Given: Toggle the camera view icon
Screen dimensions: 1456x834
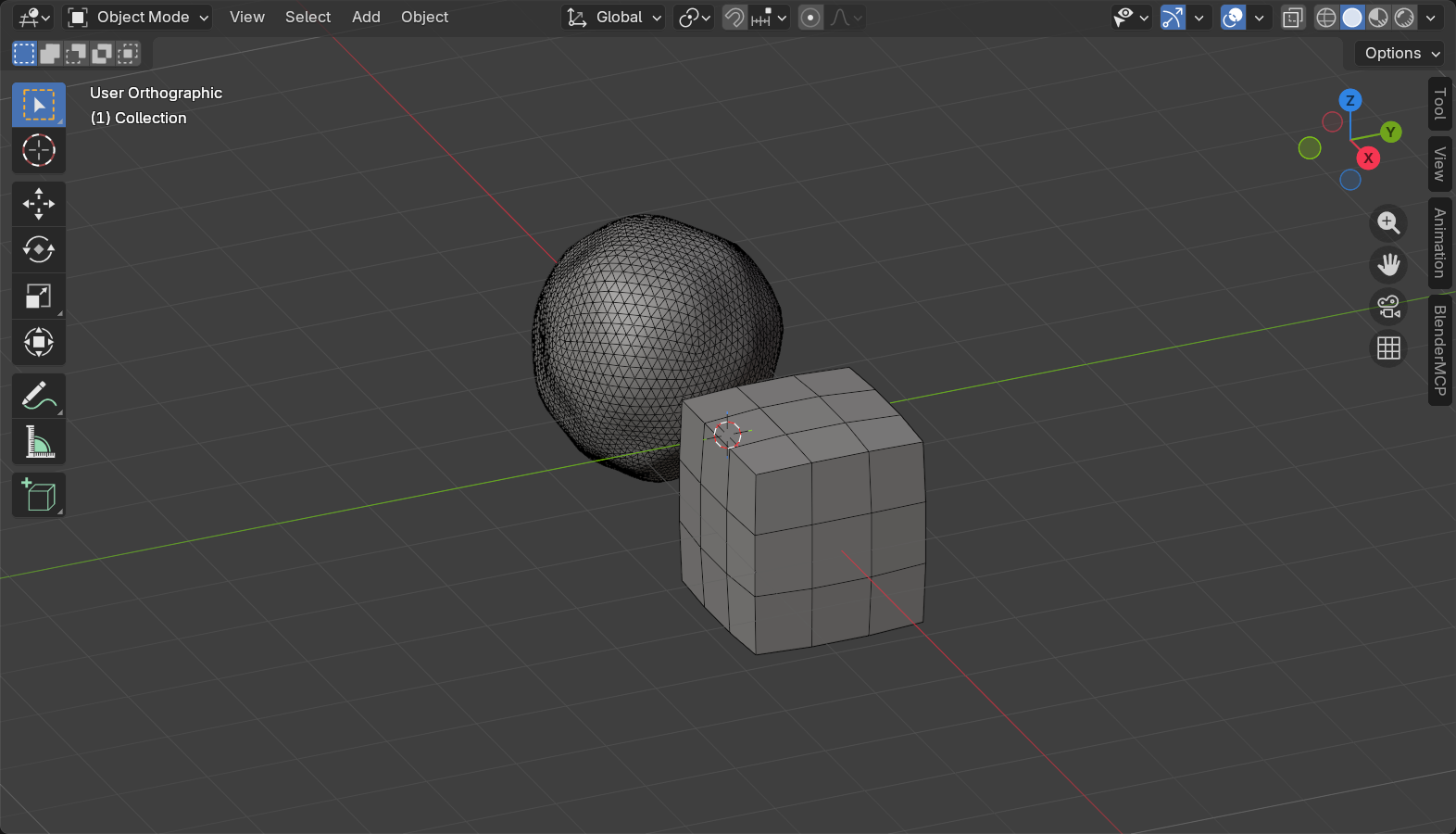Looking at the screenshot, I should click(1388, 307).
